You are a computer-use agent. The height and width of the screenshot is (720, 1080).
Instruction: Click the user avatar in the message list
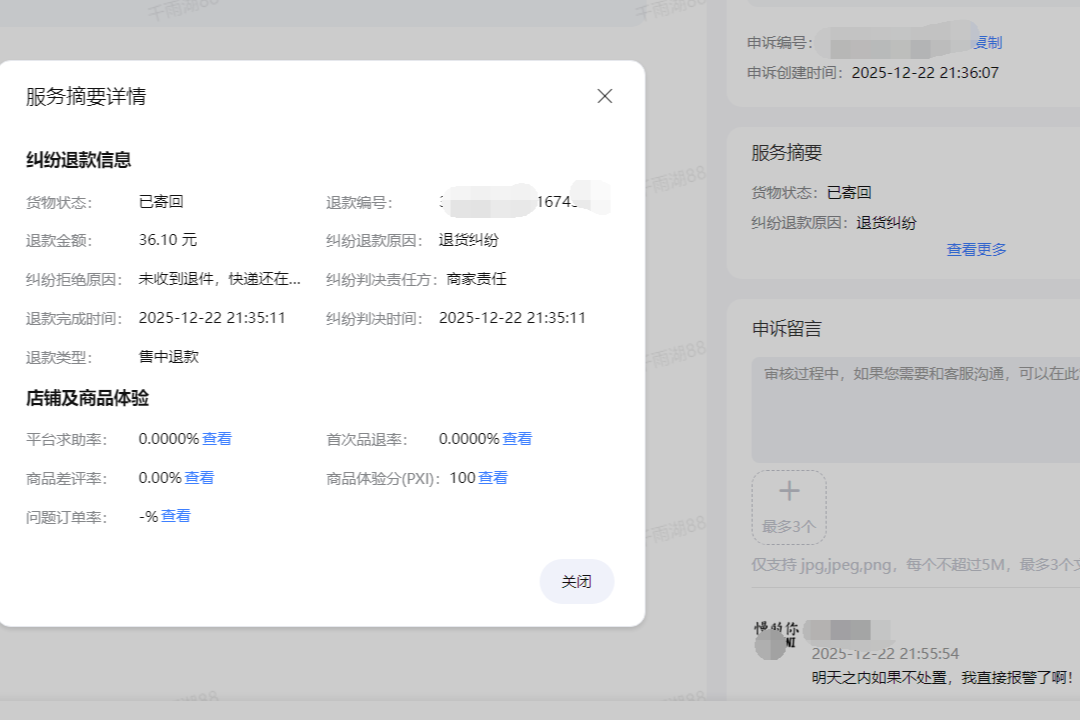click(771, 643)
